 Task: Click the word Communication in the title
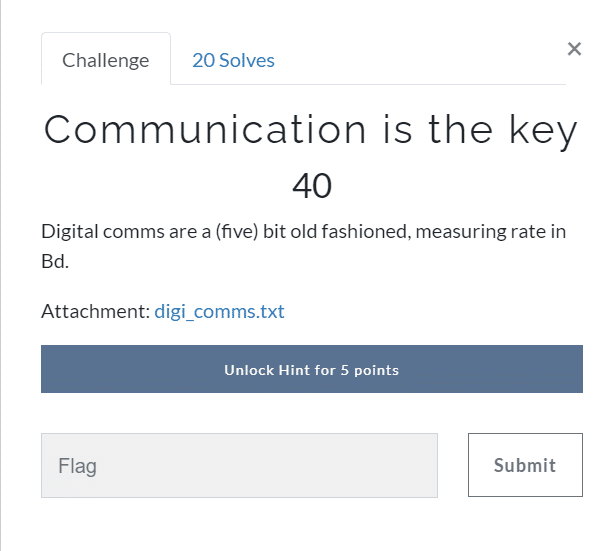(x=205, y=130)
